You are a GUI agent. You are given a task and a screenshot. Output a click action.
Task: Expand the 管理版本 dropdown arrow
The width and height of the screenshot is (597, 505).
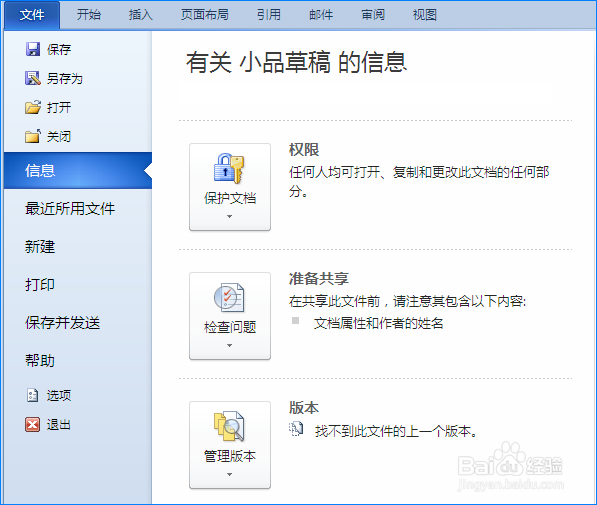click(x=229, y=475)
